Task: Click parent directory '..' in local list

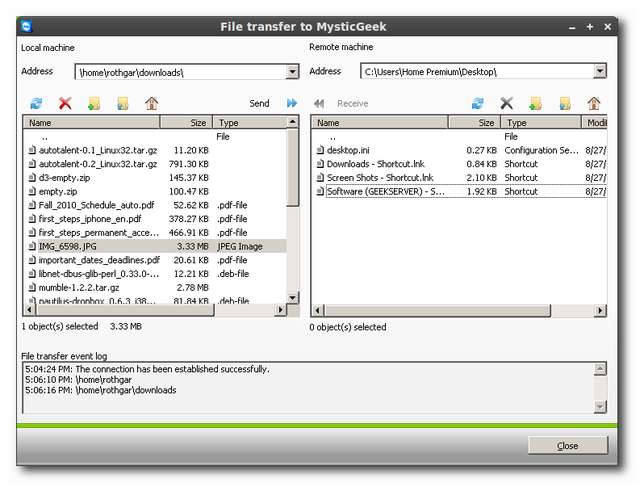Action: 44,137
